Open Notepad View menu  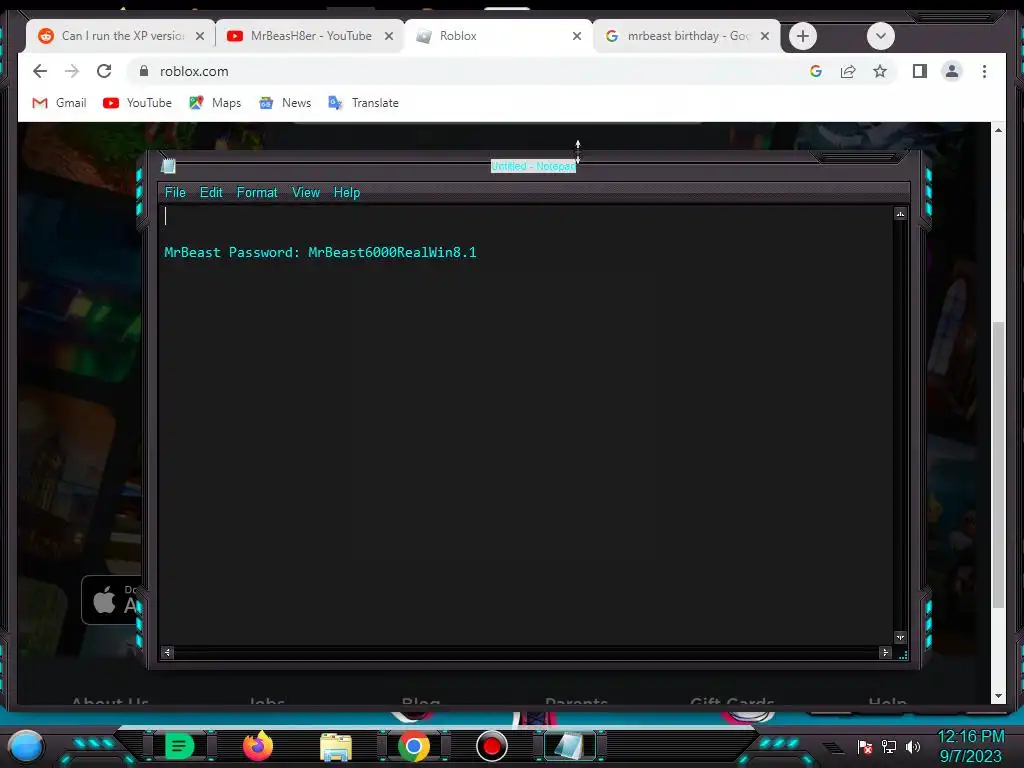(x=306, y=193)
